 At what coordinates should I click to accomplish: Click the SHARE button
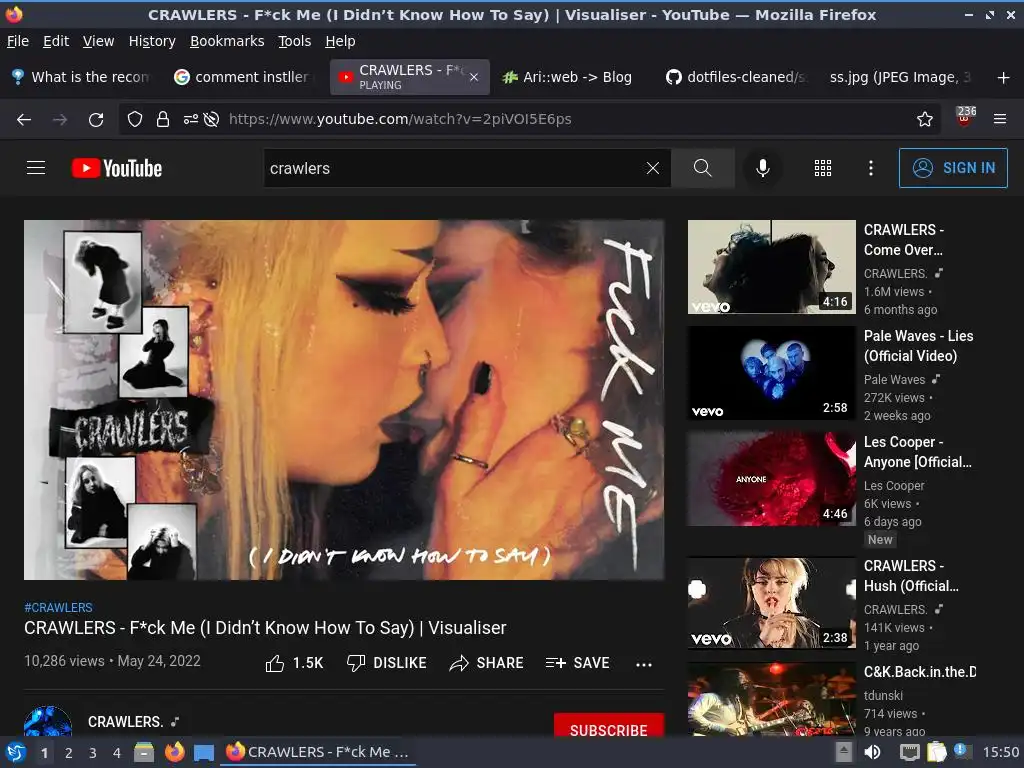487,663
